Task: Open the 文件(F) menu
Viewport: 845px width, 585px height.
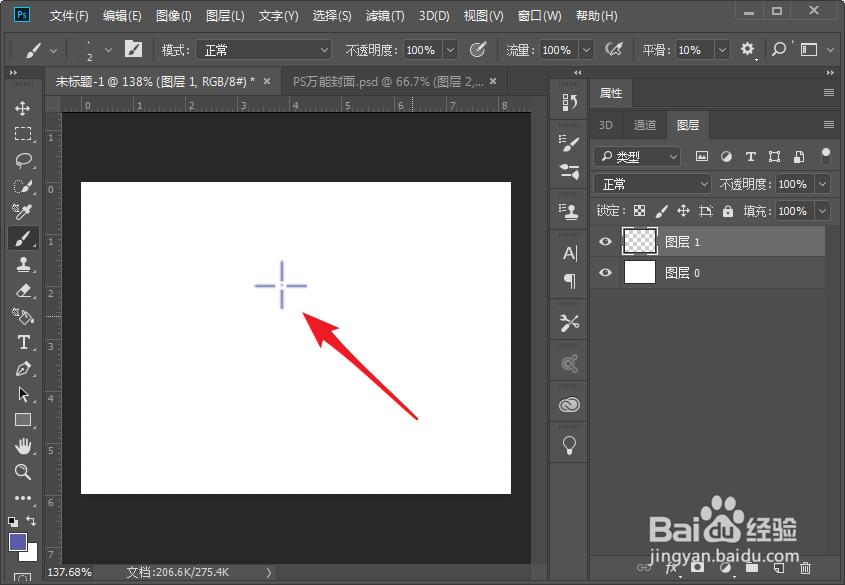Action: point(69,16)
